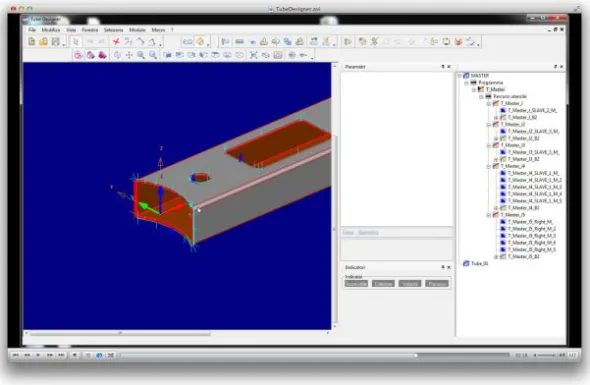
Task: Close the Indicatori panel
Action: [449, 267]
